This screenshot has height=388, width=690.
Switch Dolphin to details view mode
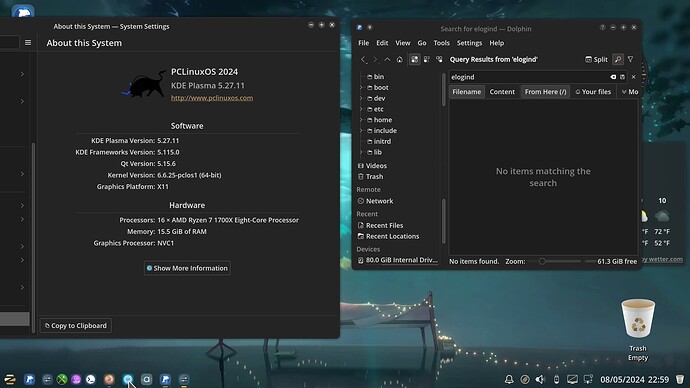(x=439, y=59)
